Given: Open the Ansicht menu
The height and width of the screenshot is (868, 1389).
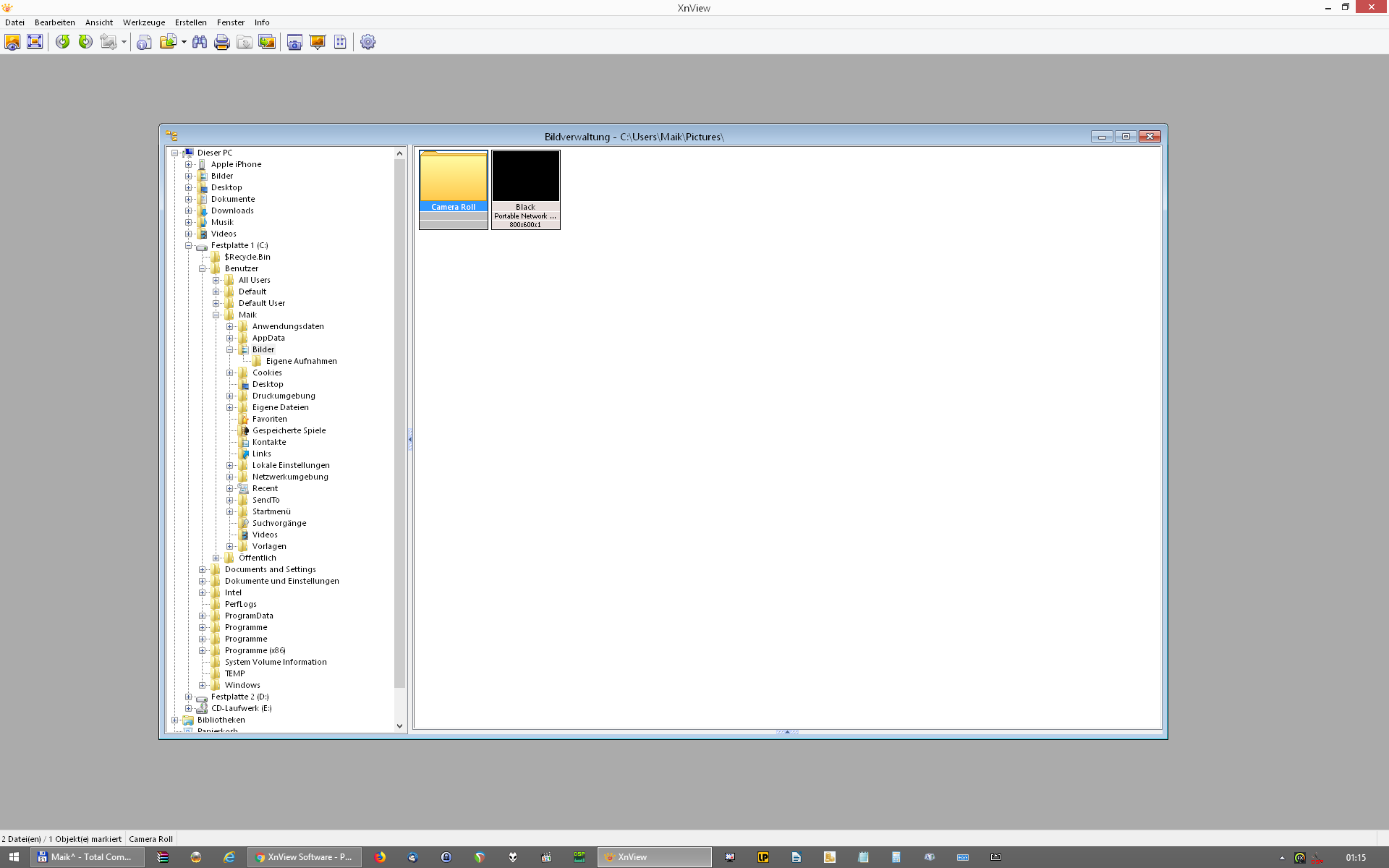Looking at the screenshot, I should click(98, 22).
